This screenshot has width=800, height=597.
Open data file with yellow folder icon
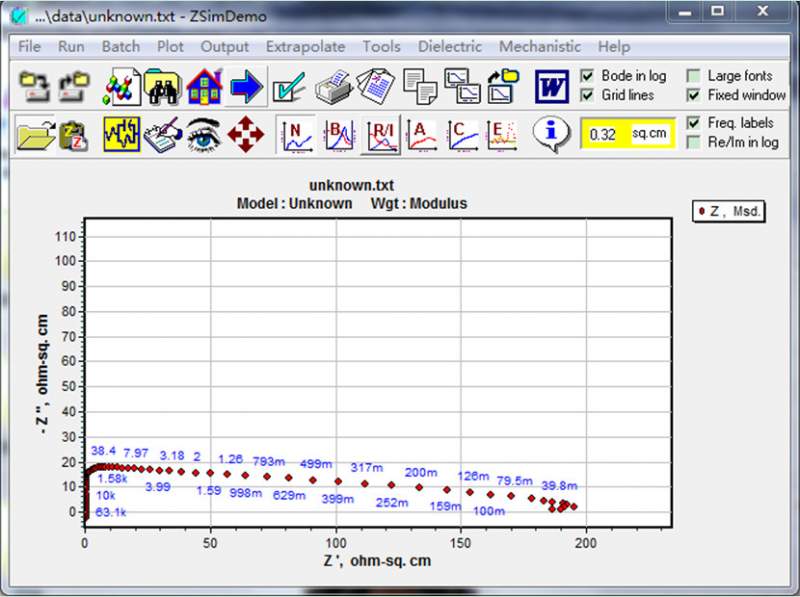click(35, 134)
